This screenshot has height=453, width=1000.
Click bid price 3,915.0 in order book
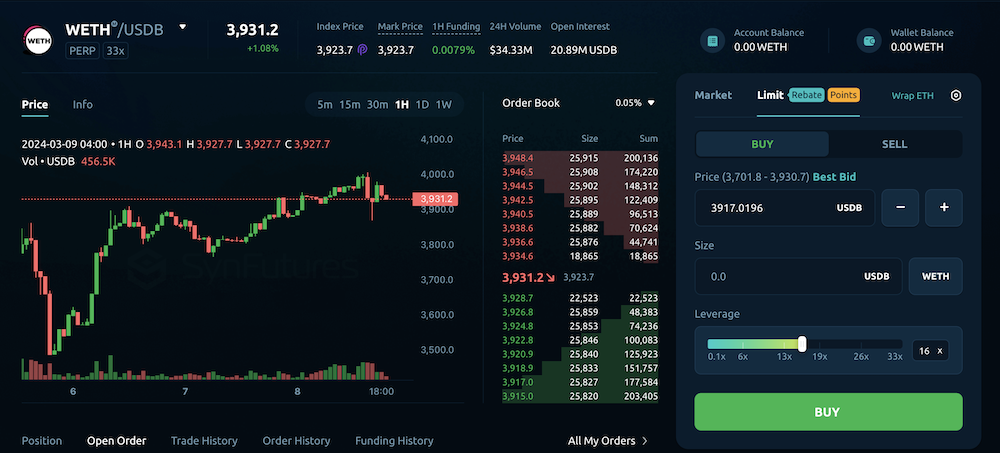click(x=518, y=396)
